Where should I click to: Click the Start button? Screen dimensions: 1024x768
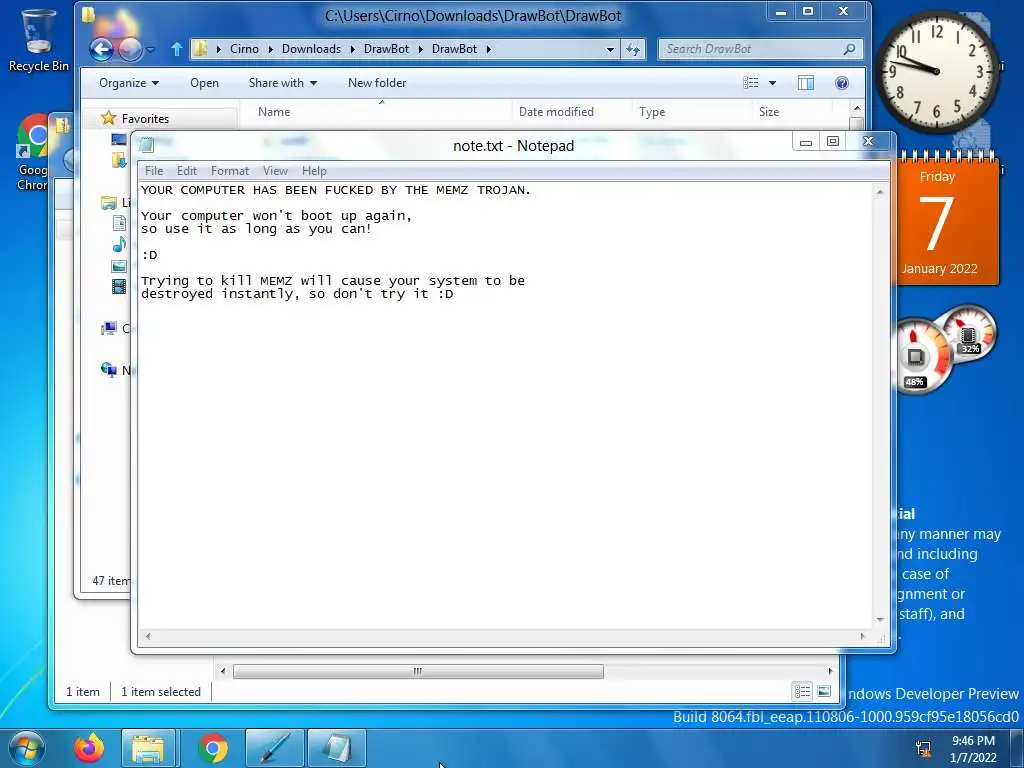[26, 748]
